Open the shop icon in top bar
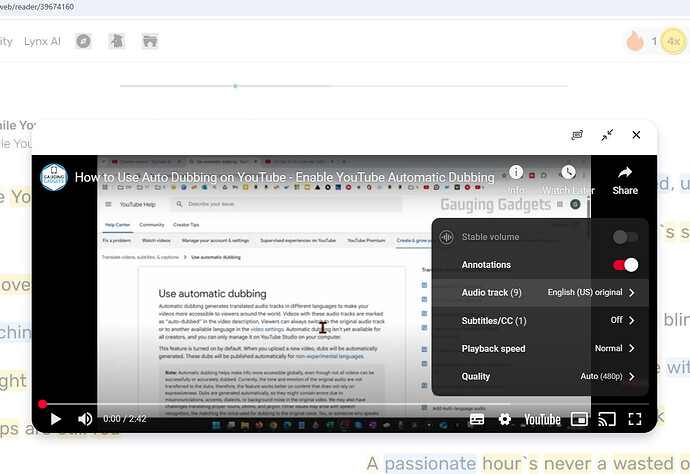 pyautogui.click(x=150, y=41)
